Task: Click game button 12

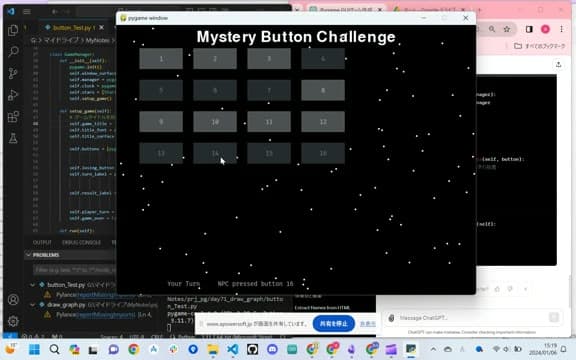Action: pos(323,122)
